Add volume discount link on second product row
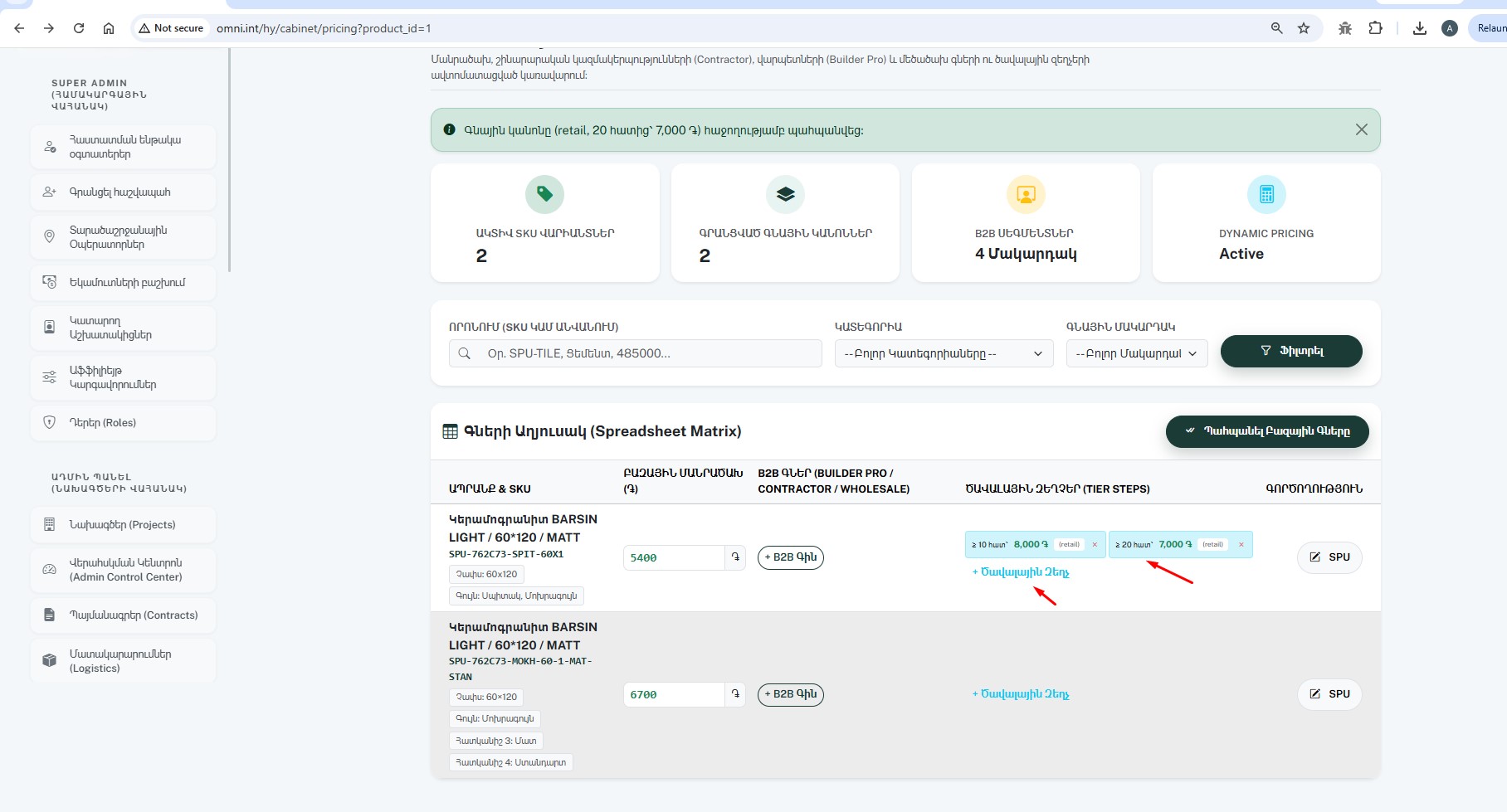The height and width of the screenshot is (812, 1507). (x=1021, y=694)
